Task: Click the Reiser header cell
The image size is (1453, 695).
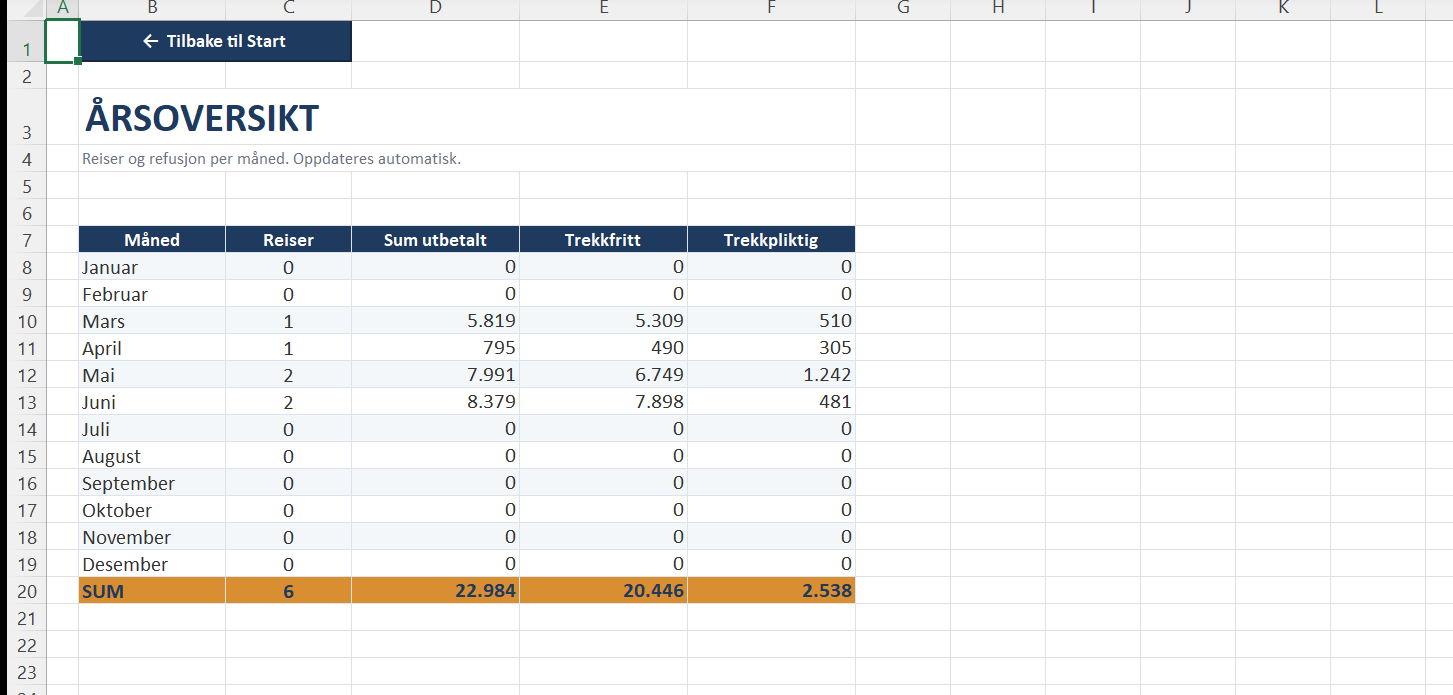Action: click(288, 240)
